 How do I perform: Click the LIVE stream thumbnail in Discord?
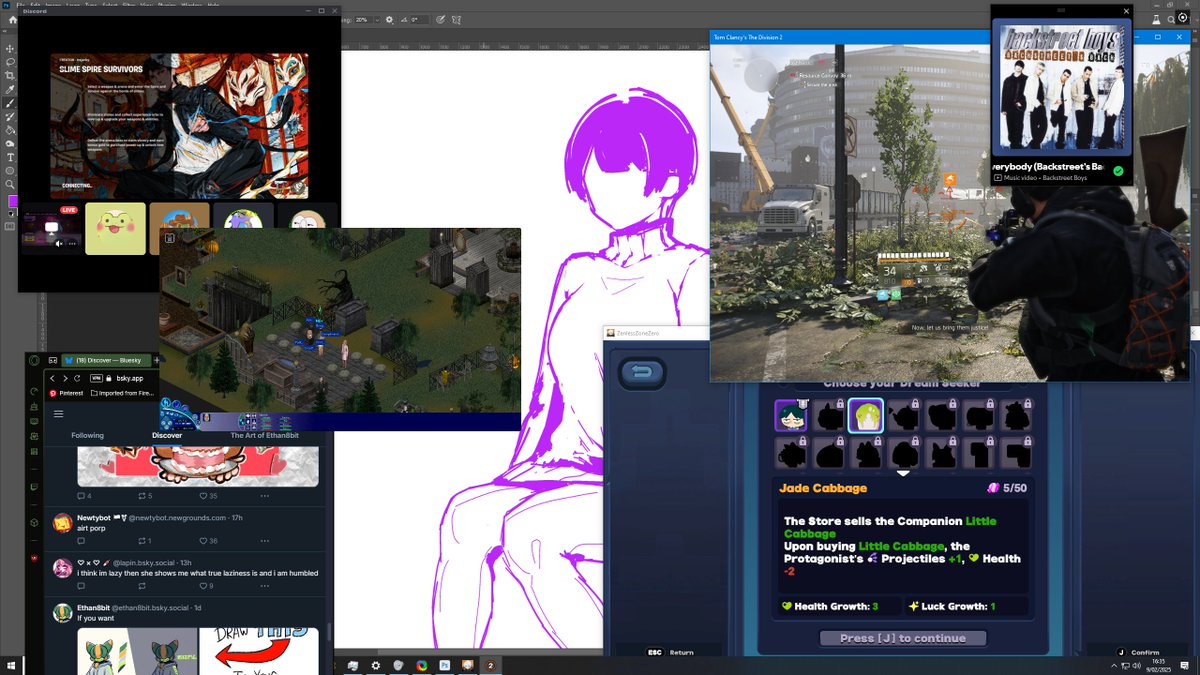(51, 229)
